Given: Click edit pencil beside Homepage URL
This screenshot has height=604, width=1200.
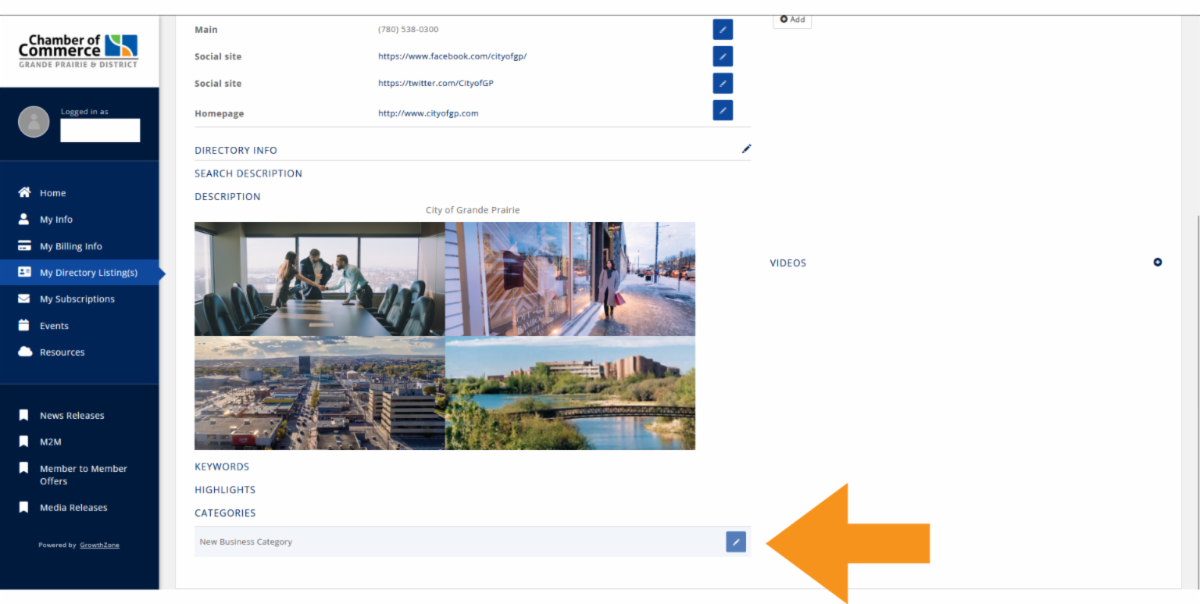Looking at the screenshot, I should point(722,110).
